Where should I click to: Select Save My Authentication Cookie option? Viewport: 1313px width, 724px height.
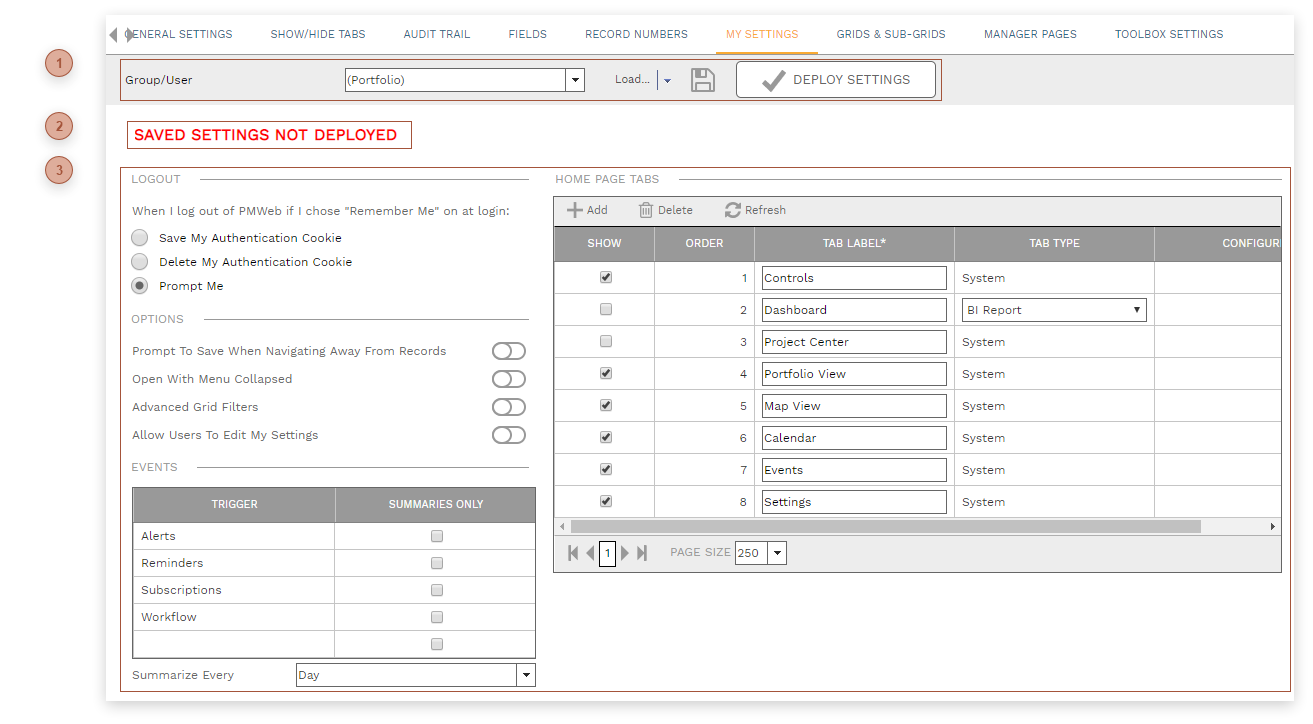pyautogui.click(x=140, y=238)
